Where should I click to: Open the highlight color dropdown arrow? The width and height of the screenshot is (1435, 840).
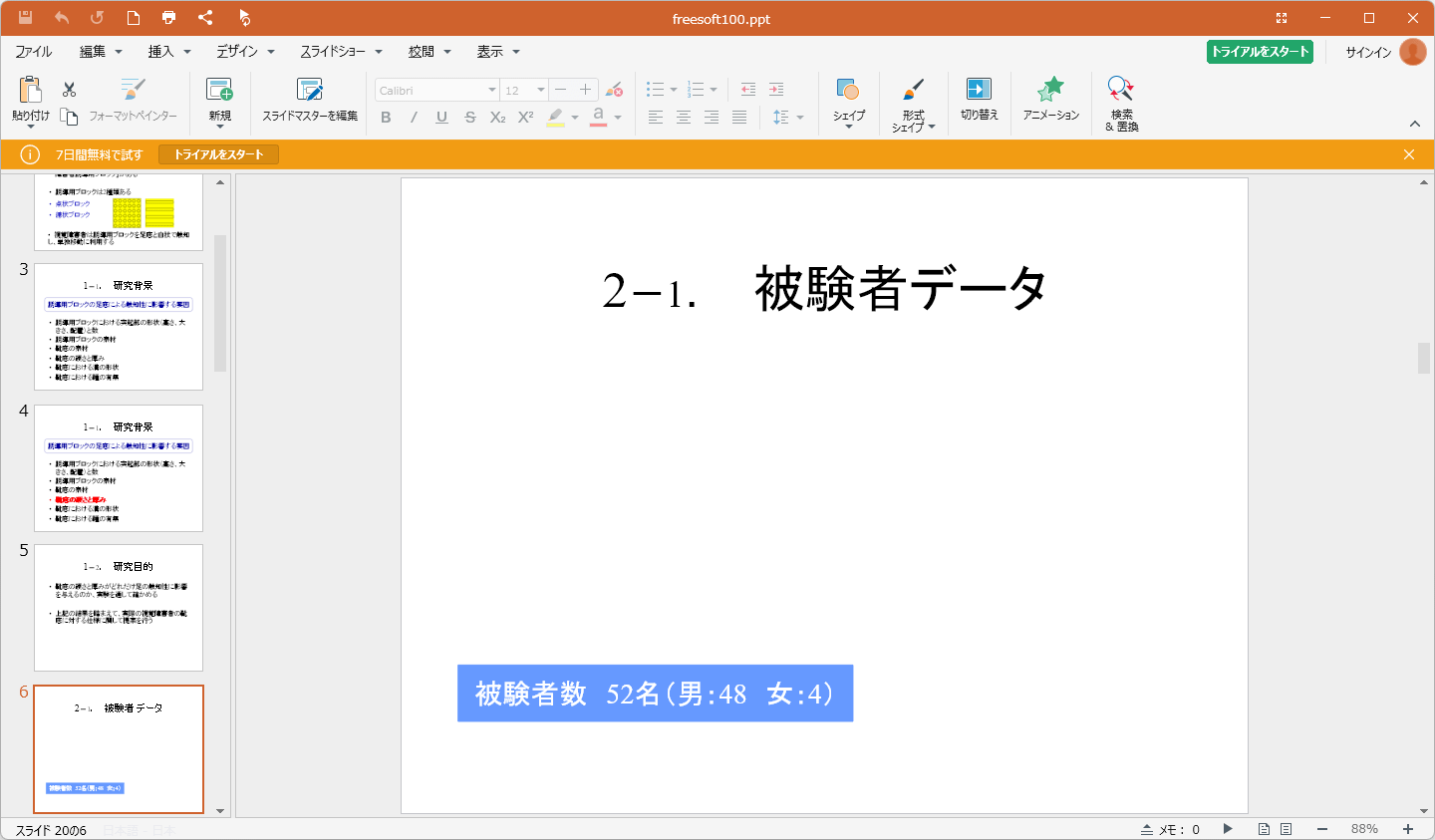[575, 118]
